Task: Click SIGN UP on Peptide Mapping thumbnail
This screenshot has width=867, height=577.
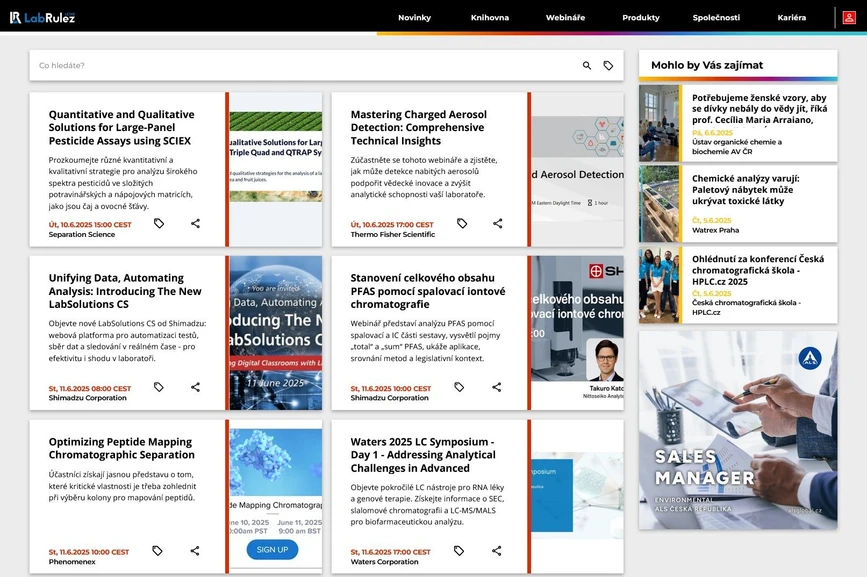Action: point(272,549)
